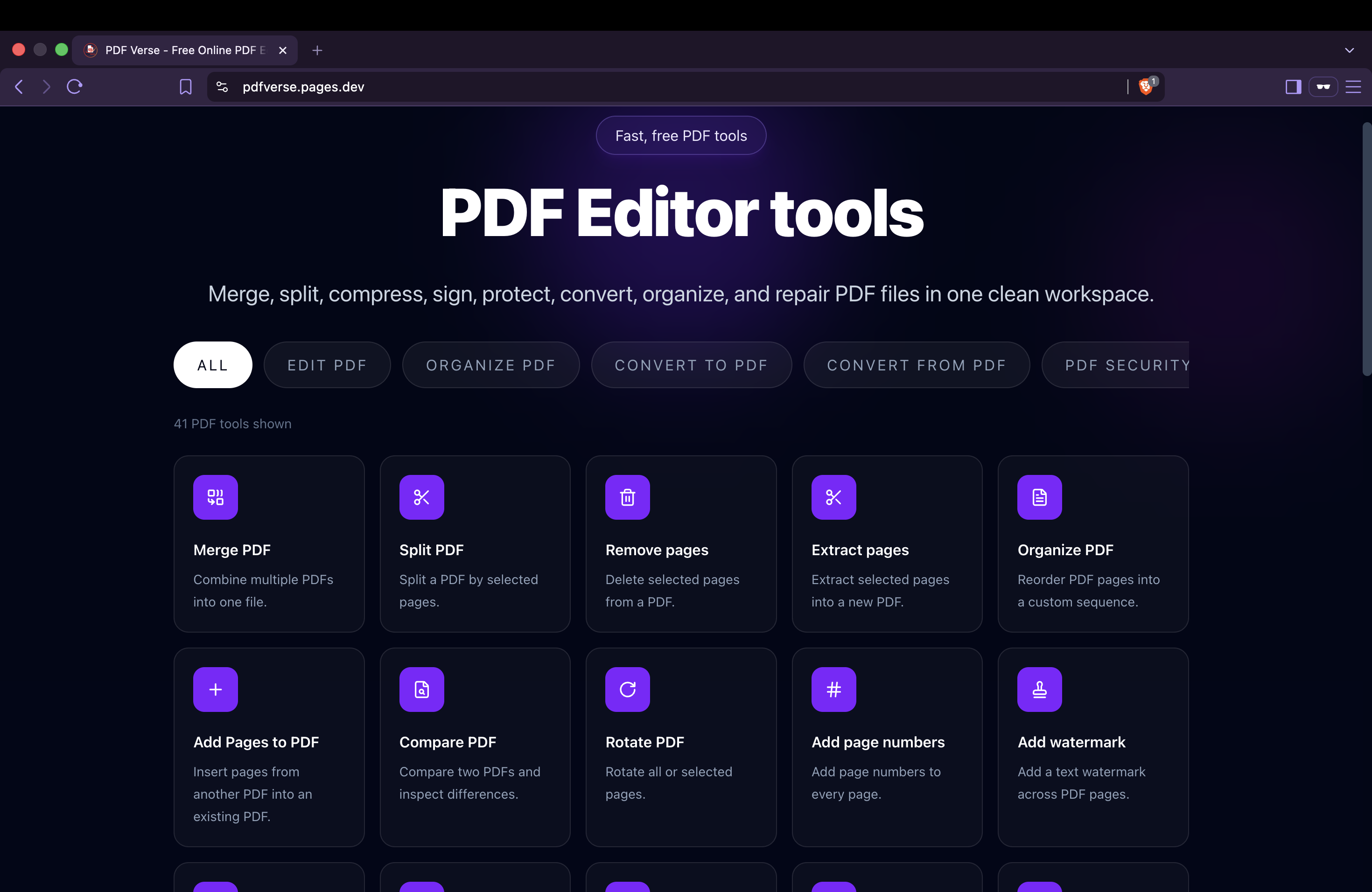The height and width of the screenshot is (892, 1372).
Task: Open the browser hamburger menu
Action: (x=1353, y=86)
